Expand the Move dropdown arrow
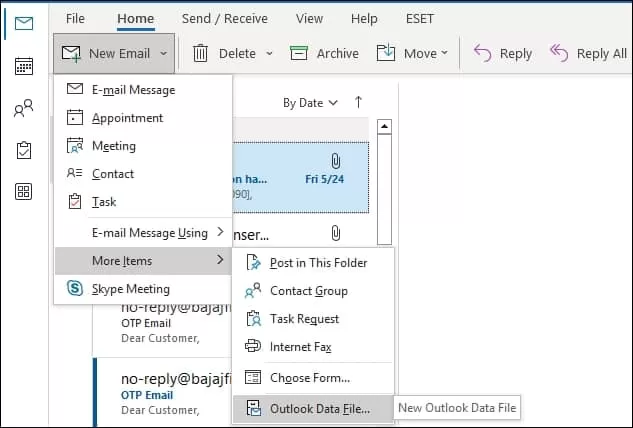This screenshot has width=633, height=428. (444, 53)
